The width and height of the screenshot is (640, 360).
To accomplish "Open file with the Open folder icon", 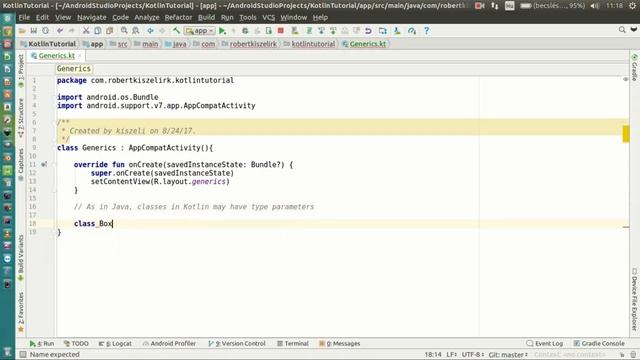I will click(x=22, y=31).
